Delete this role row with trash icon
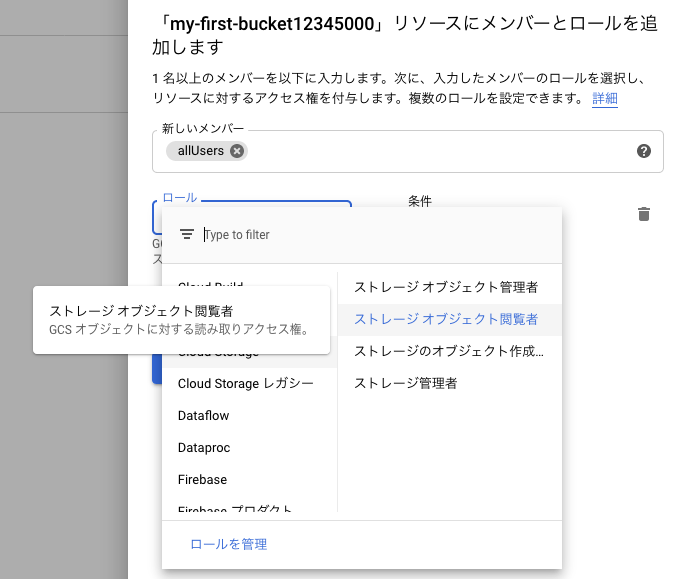Image resolution: width=690 pixels, height=579 pixels. coord(644,214)
